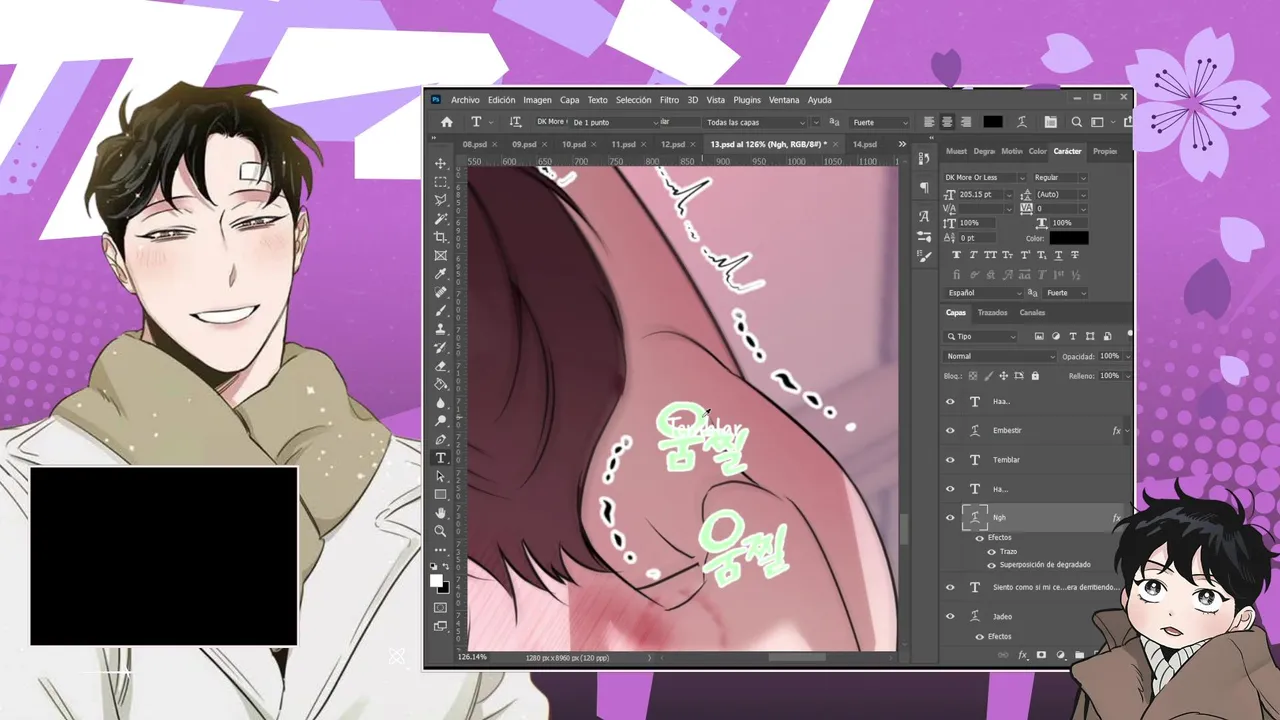
Task: Hide the Haa... text layer
Action: tap(950, 401)
